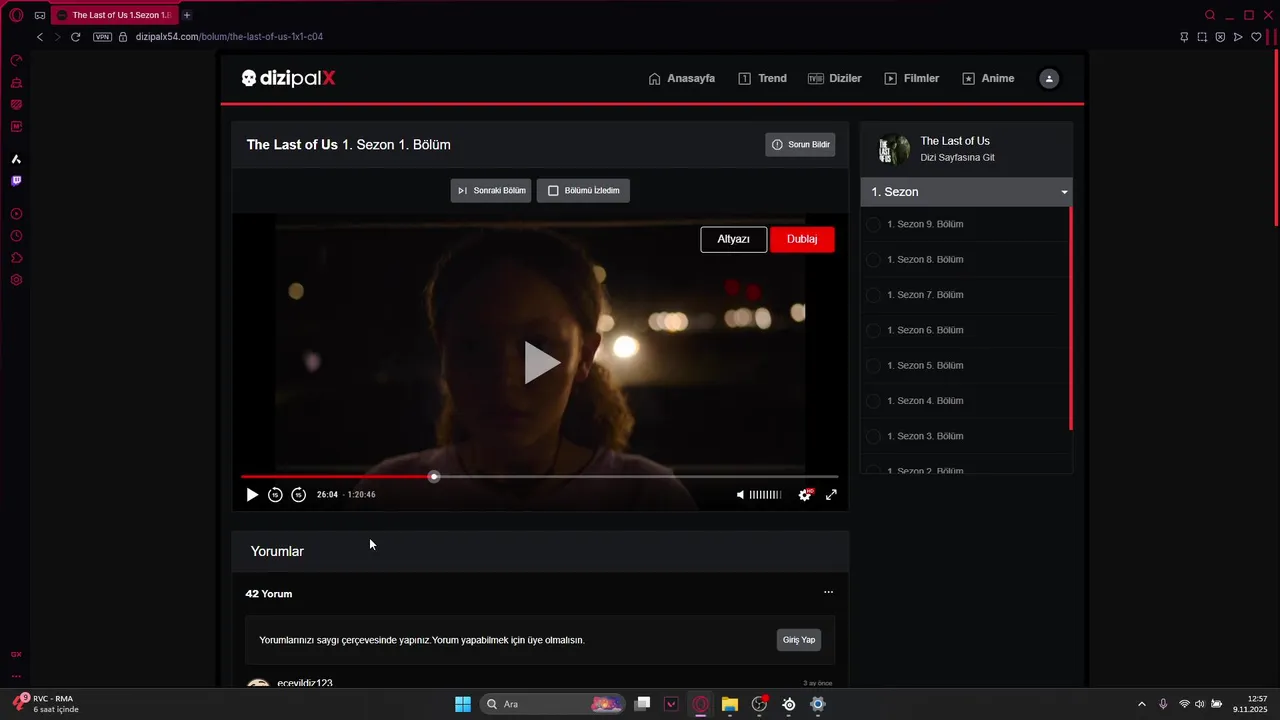Toggle the VPN badge in address bar
This screenshot has width=1280, height=720.
(102, 37)
